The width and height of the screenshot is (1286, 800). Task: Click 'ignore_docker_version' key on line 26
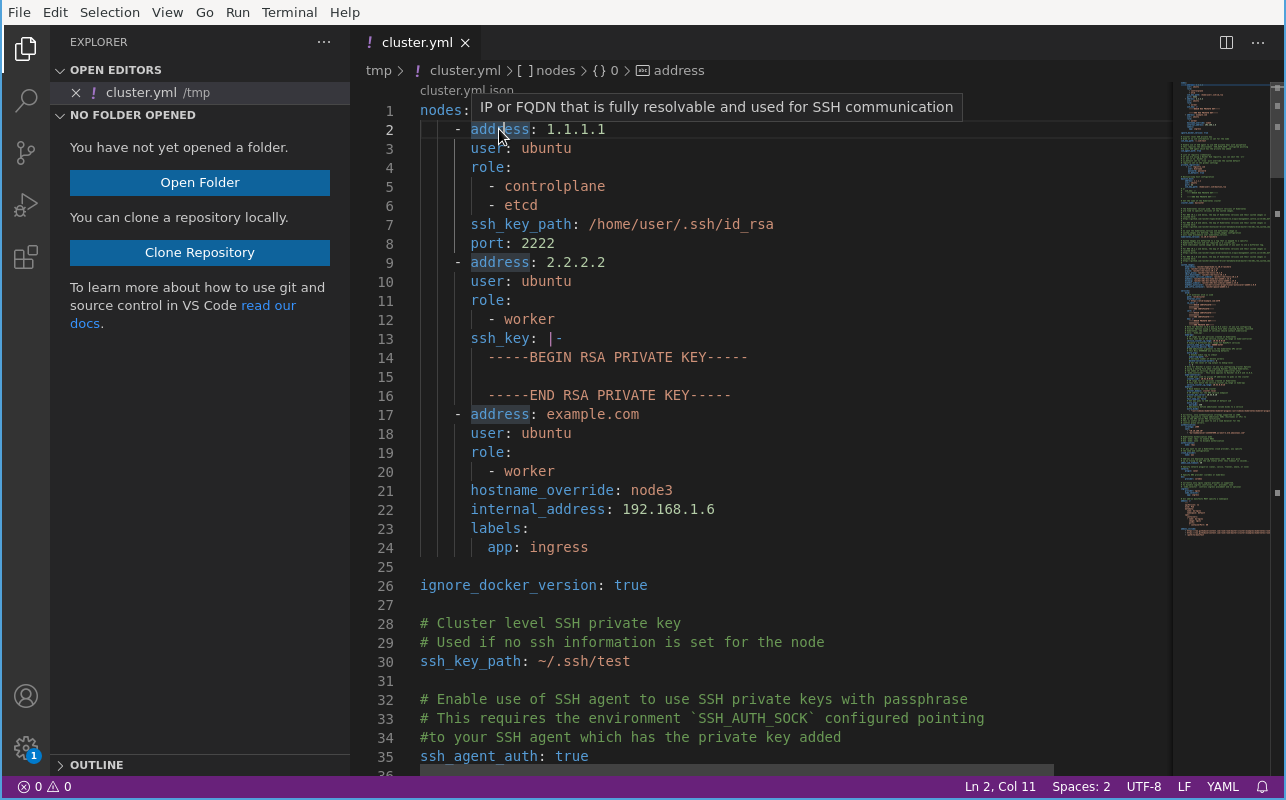pos(508,585)
